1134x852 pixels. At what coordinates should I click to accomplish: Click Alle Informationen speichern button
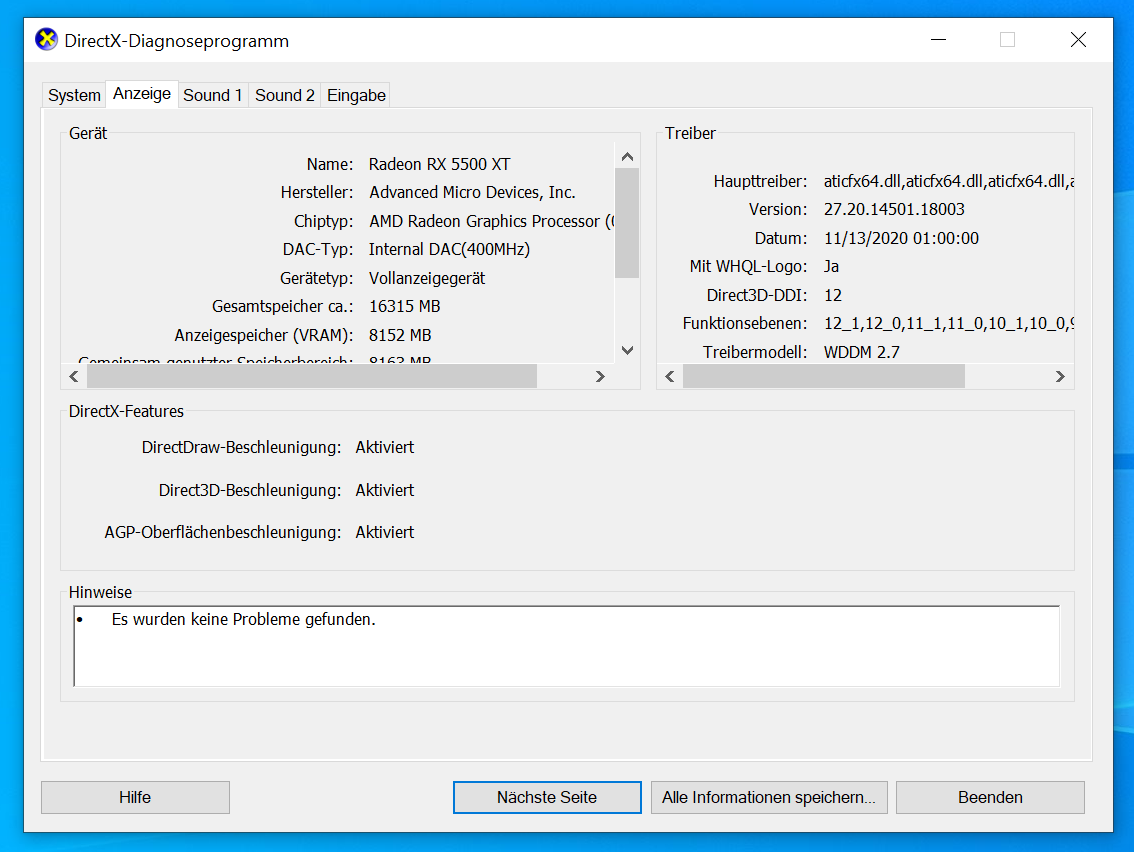click(769, 797)
